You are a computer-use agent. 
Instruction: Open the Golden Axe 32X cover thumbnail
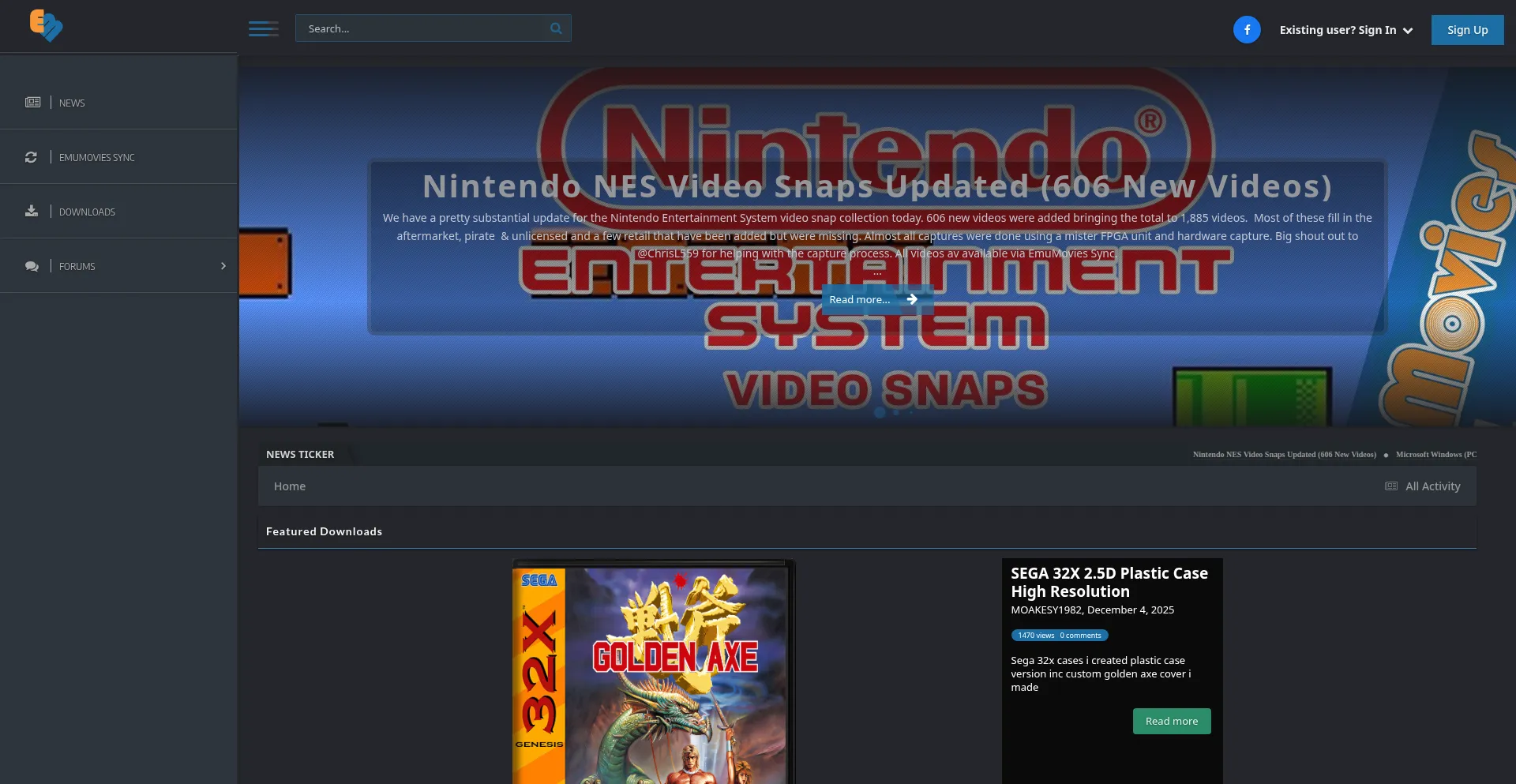[x=653, y=671]
